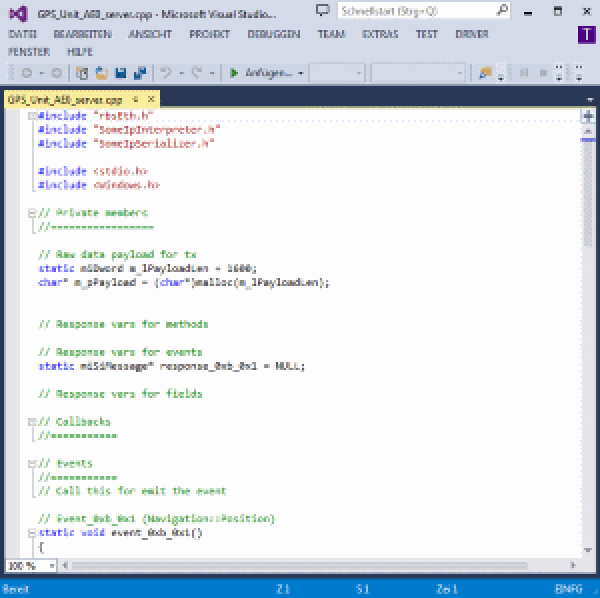This screenshot has height=598, width=600.
Task: Click the undo arrow icon
Action: click(x=167, y=73)
